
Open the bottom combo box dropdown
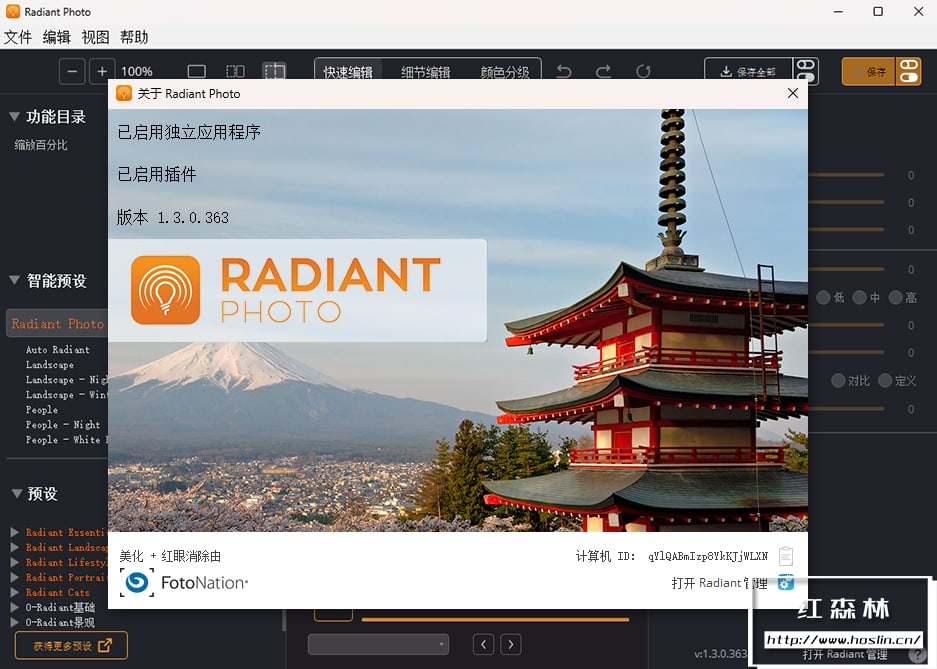378,645
